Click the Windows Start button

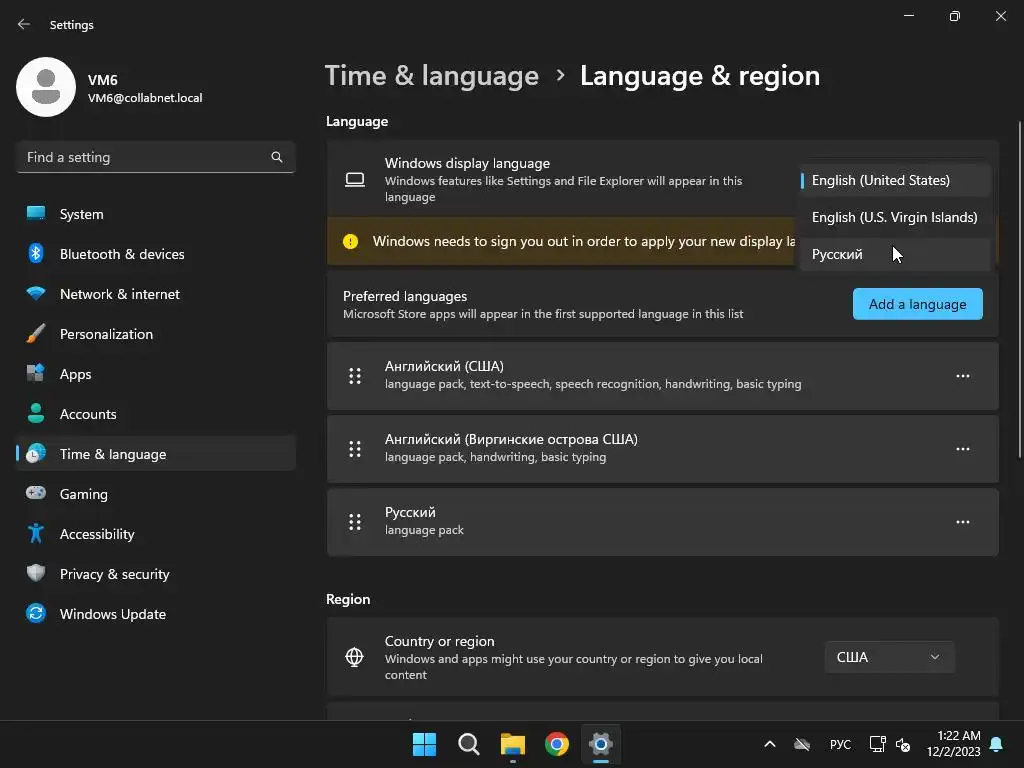coord(424,744)
